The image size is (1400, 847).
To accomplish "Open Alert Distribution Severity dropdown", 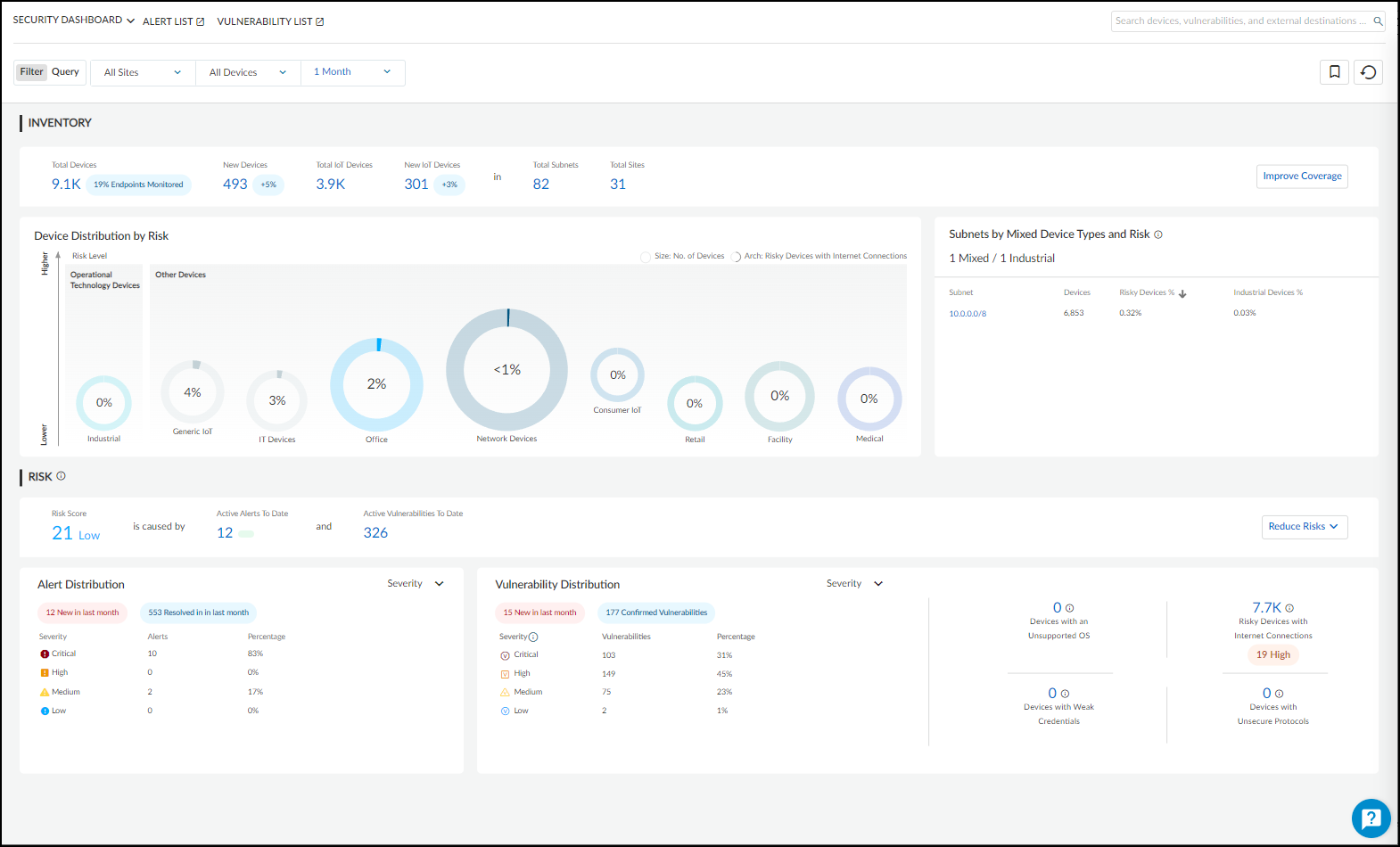I will pyautogui.click(x=416, y=584).
